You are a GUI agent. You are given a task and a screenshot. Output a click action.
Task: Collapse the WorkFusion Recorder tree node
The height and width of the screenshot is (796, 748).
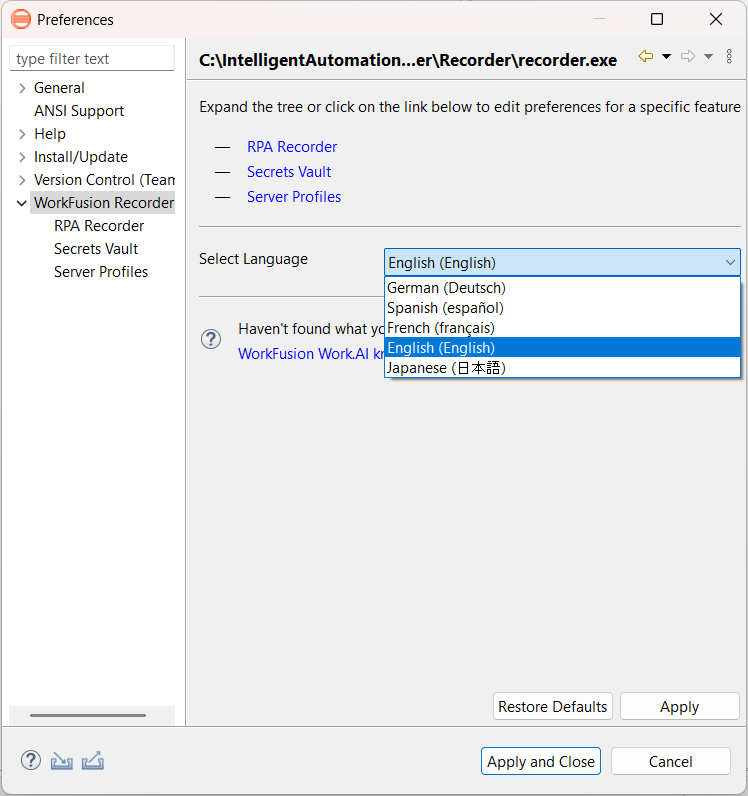[x=22, y=203]
